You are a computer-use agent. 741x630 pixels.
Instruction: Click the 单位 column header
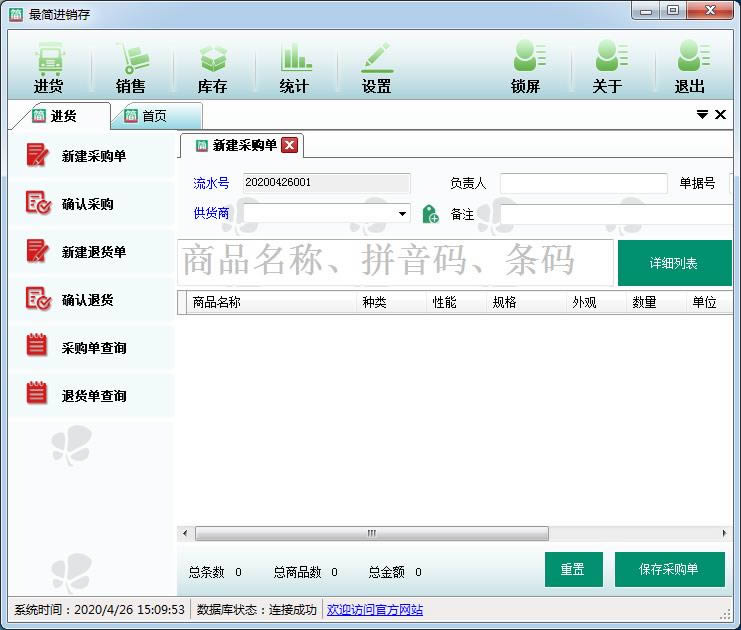709,302
